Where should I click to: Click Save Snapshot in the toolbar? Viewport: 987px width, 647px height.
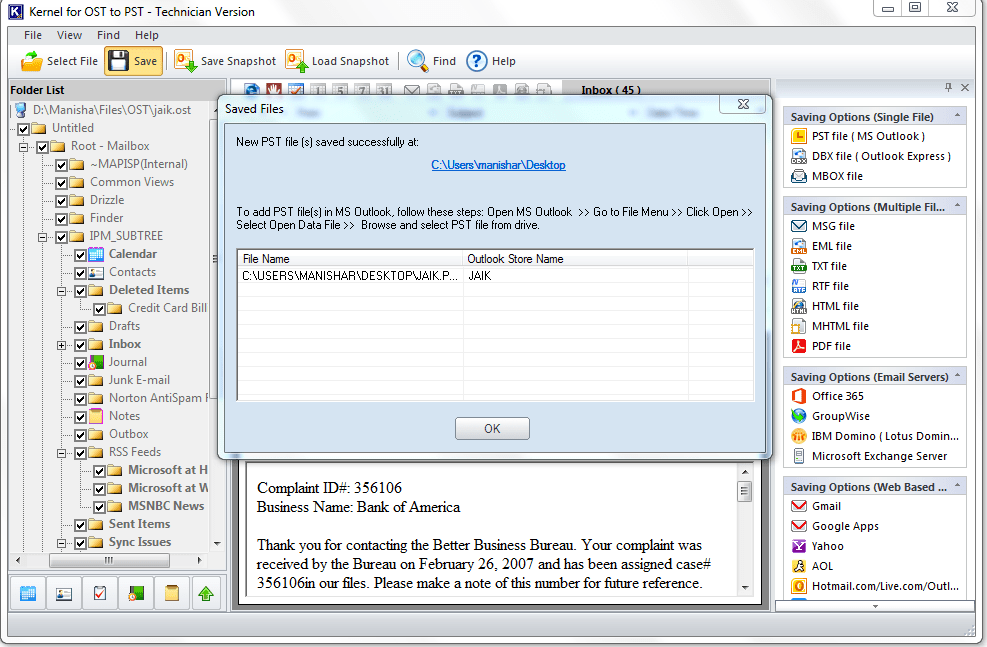[225, 61]
